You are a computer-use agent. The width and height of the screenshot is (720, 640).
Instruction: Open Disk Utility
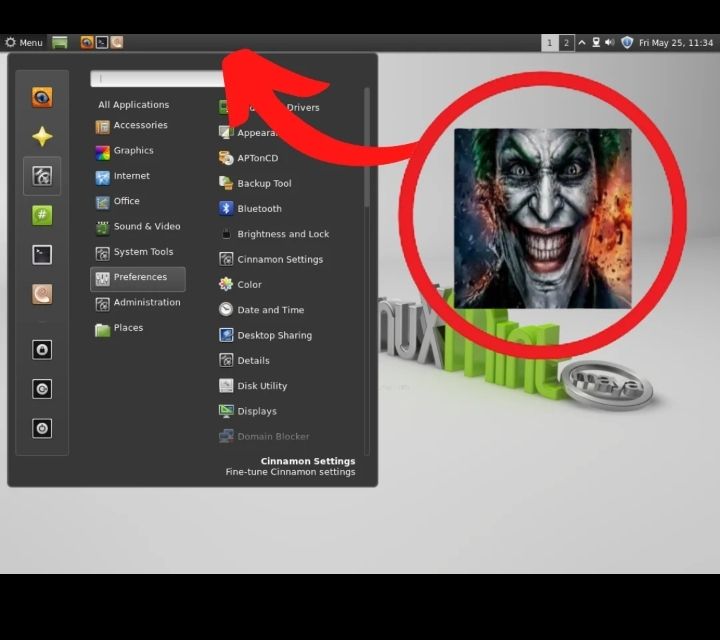[x=253, y=386]
